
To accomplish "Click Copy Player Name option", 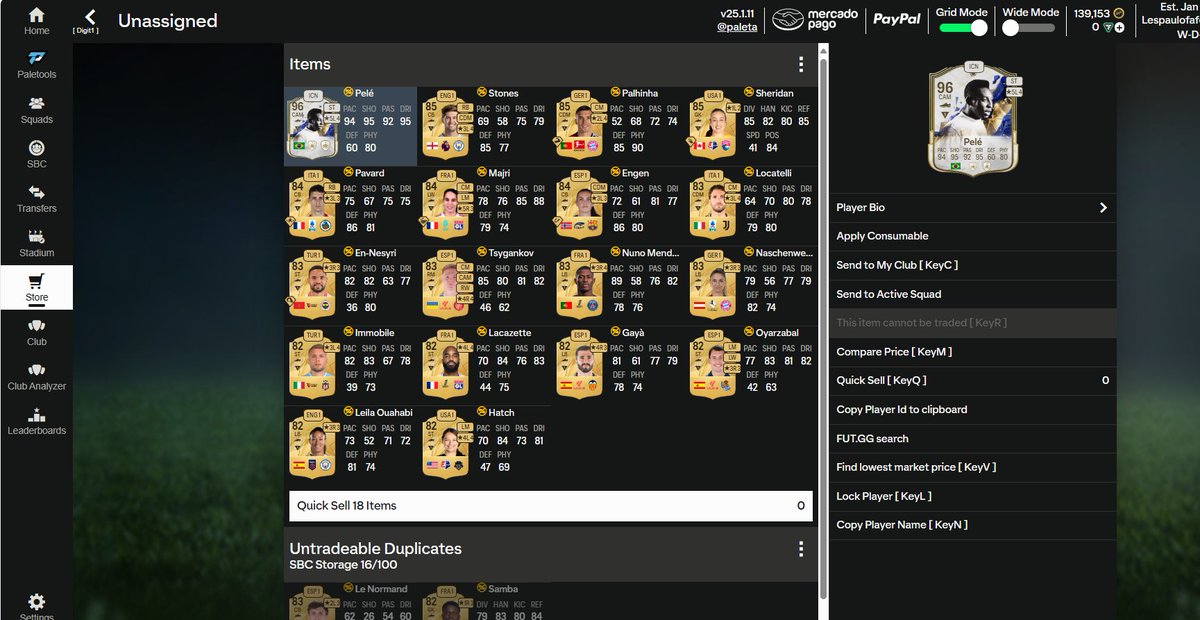I will pyautogui.click(x=972, y=525).
